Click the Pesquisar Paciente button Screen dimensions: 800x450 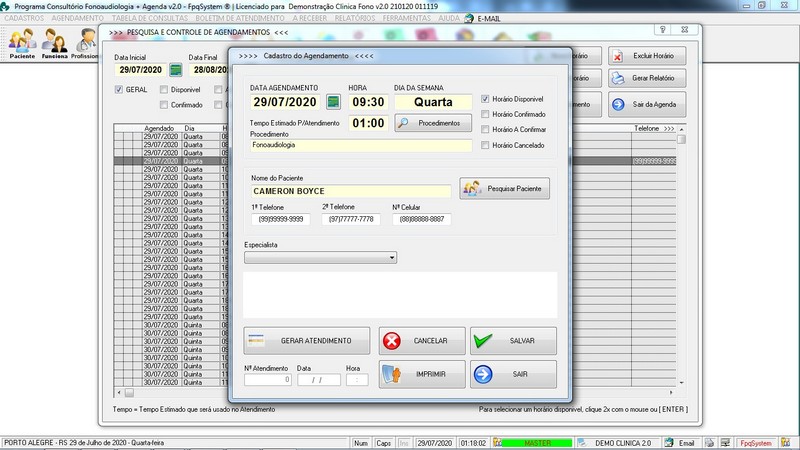point(505,189)
